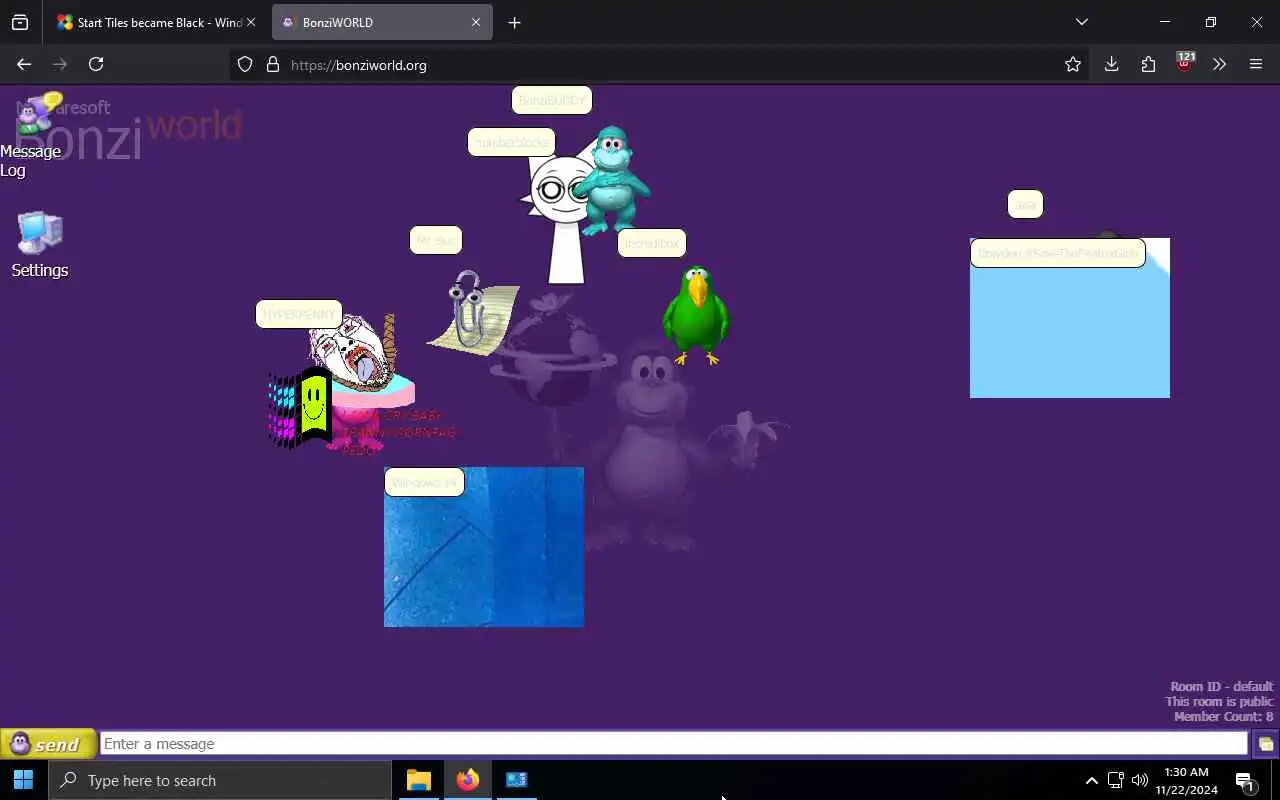Viewport: 1280px width, 800px height.
Task: Open the Extensions puzzle icon
Action: tap(1148, 64)
